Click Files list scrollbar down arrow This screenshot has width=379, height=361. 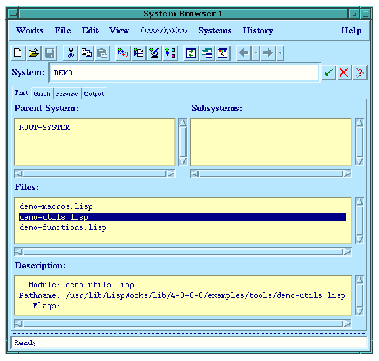[359, 239]
